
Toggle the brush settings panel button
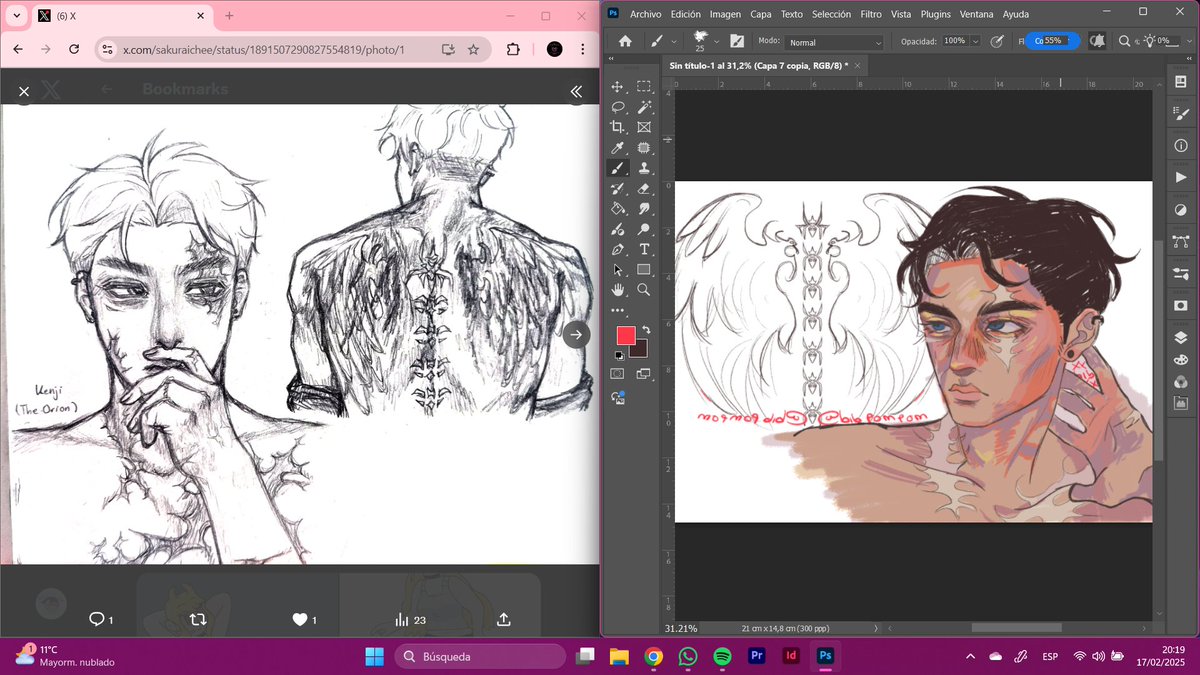pos(737,41)
